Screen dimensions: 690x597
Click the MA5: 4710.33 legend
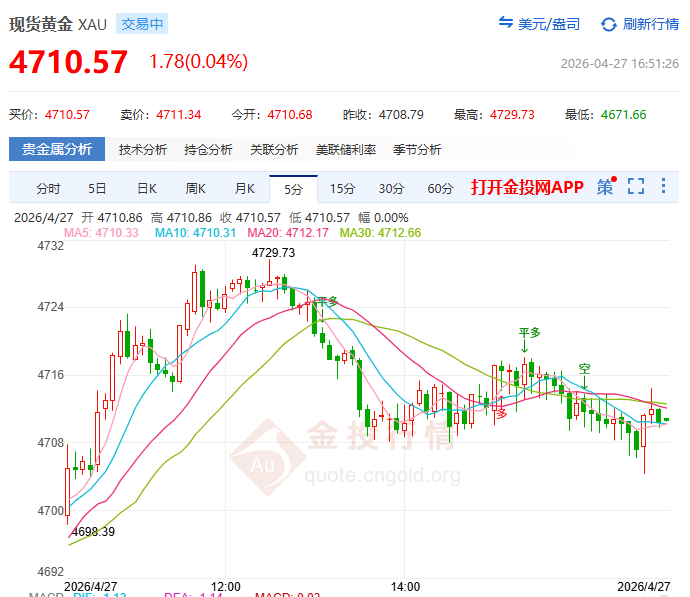101,233
